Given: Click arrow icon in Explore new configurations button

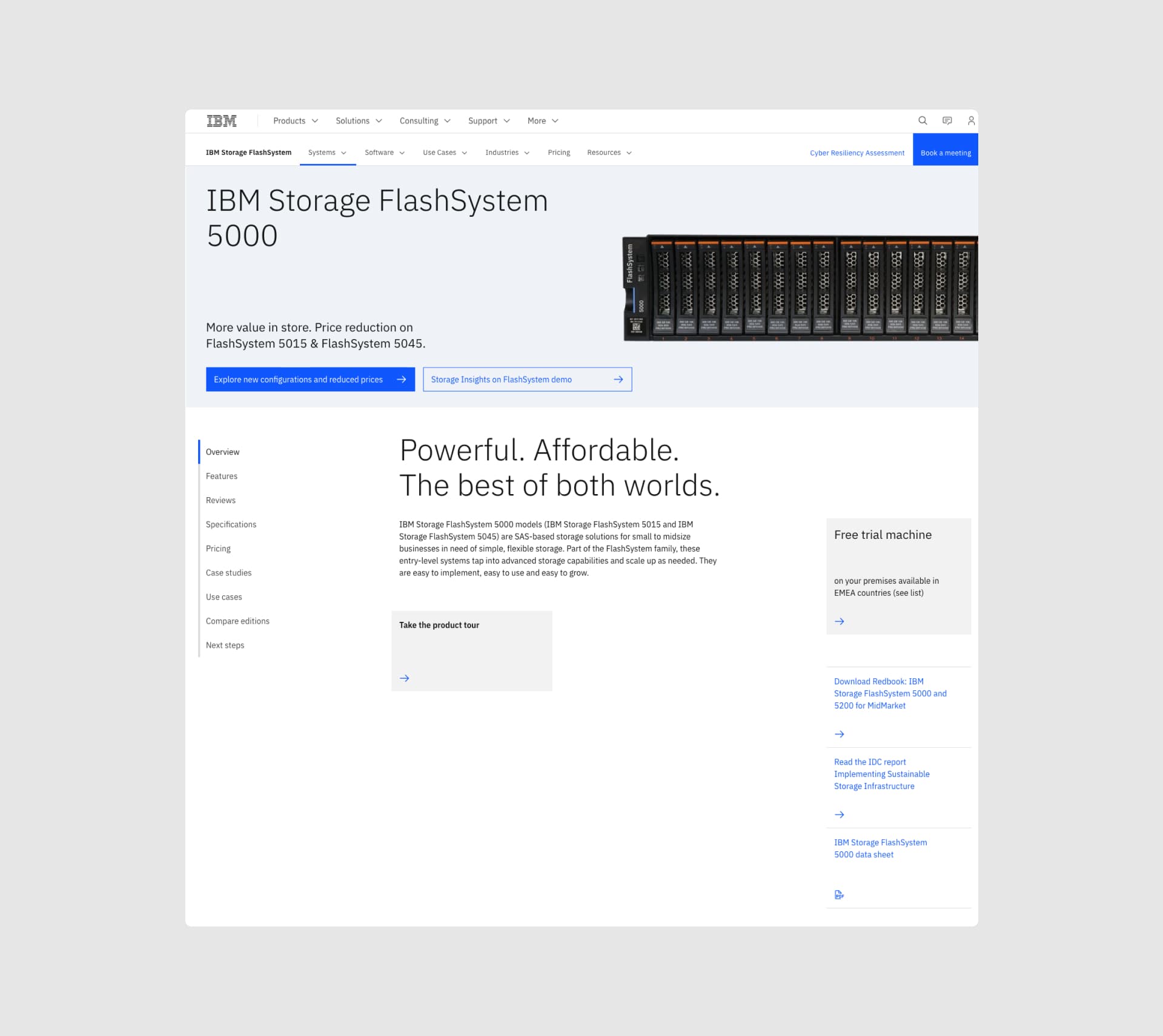Looking at the screenshot, I should coord(401,380).
